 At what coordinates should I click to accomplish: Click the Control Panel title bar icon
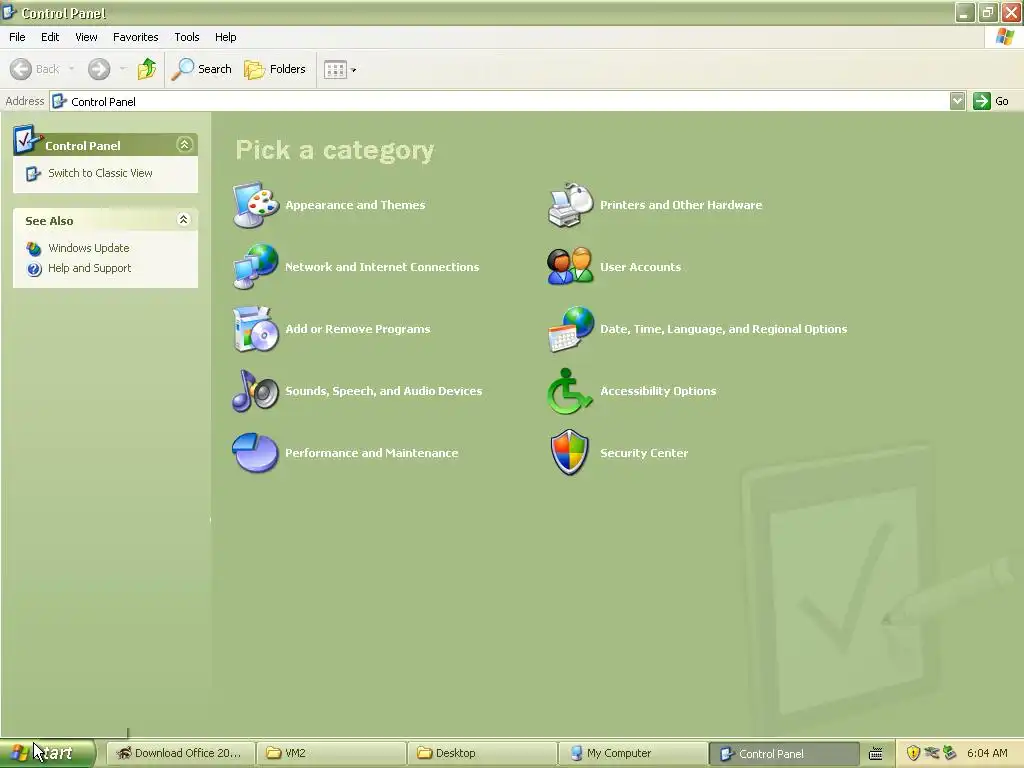coord(9,12)
